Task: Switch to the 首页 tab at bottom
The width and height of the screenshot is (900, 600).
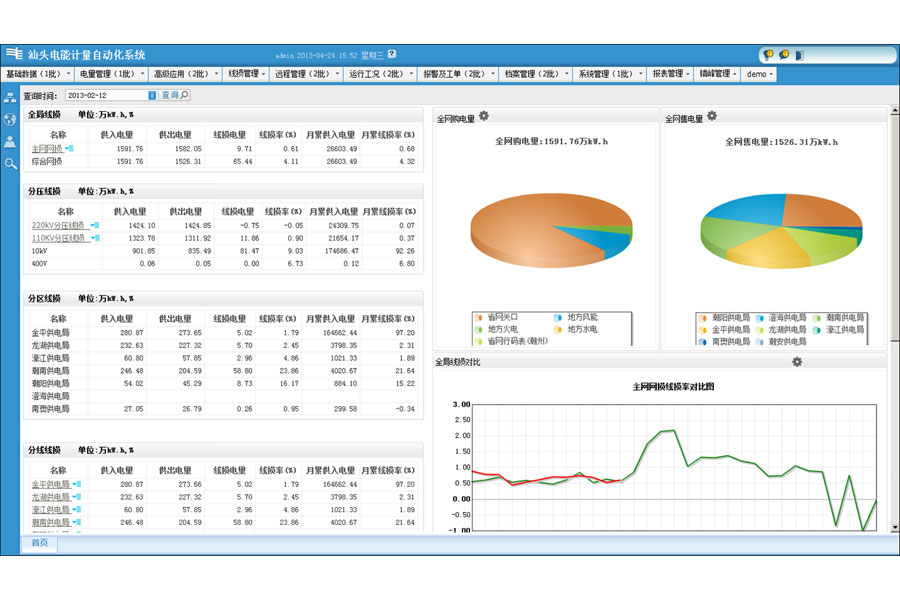Action: [40, 543]
